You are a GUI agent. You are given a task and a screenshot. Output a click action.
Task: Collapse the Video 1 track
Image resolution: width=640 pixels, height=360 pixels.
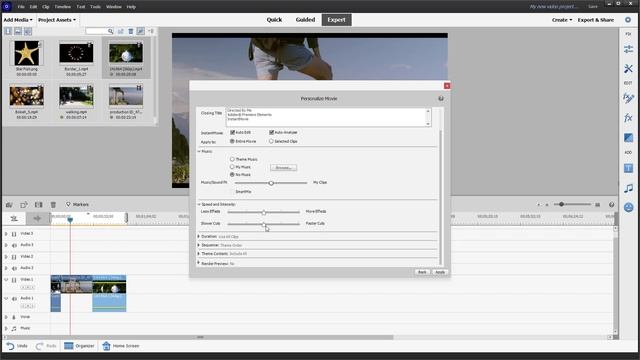click(6, 280)
